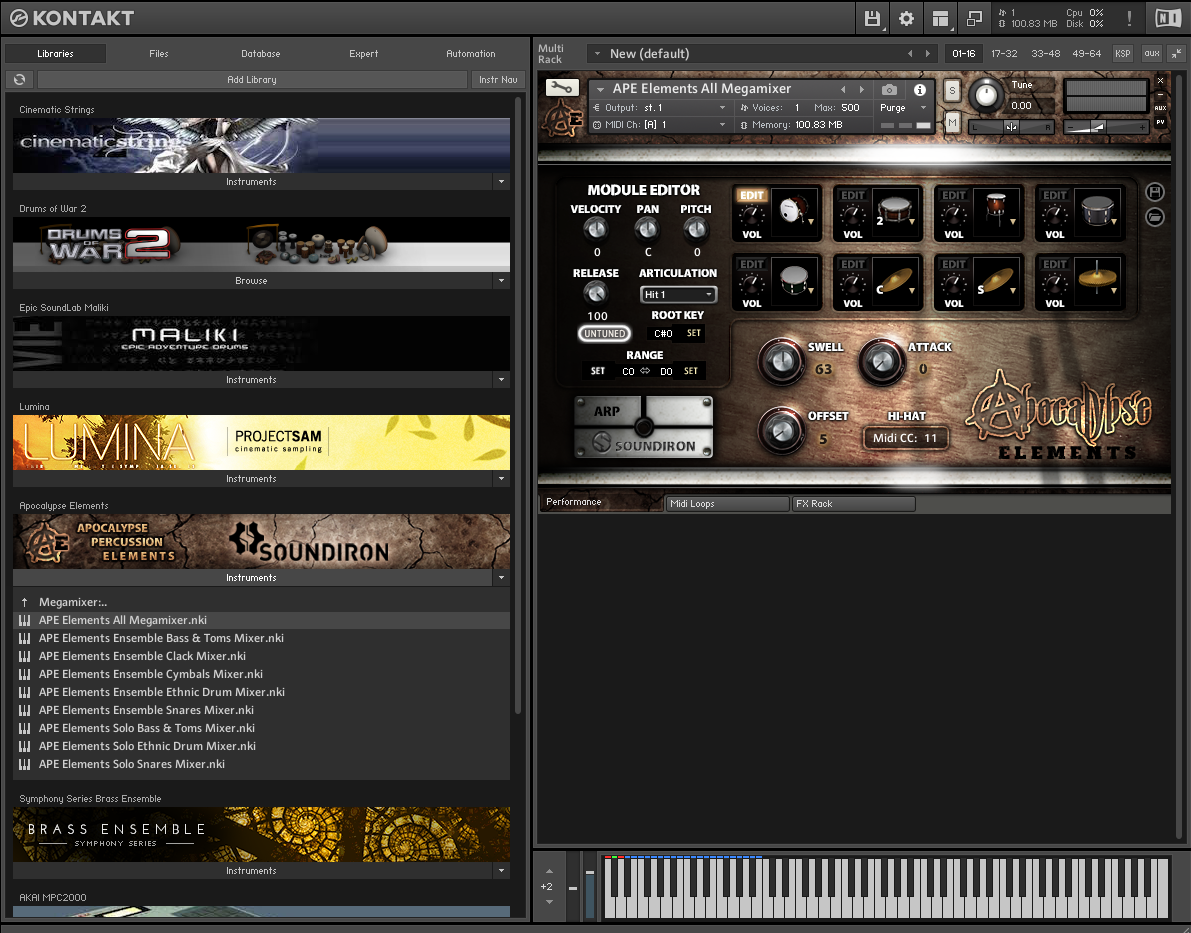Minimize the rack with the collapse arrows icon
The width and height of the screenshot is (1191, 933).
click(x=1176, y=53)
